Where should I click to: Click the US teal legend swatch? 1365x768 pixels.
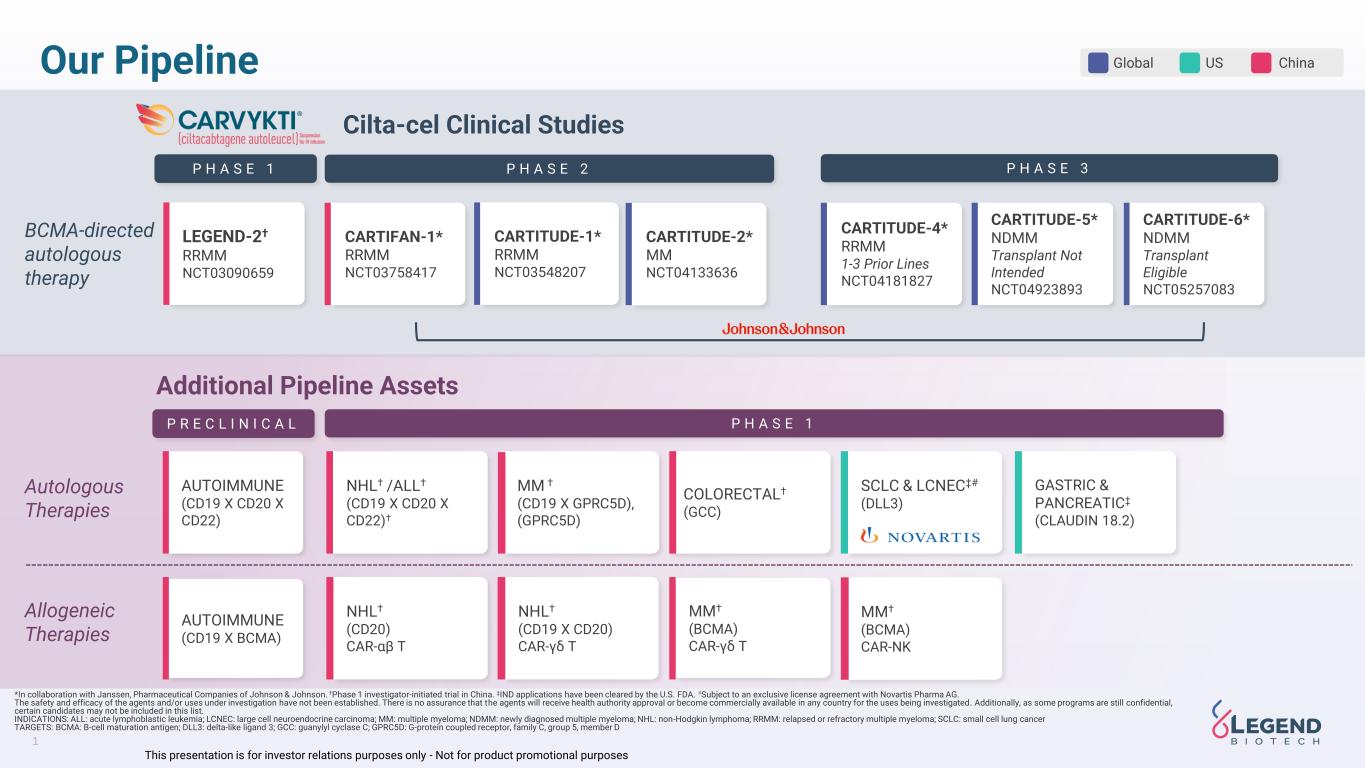1189,63
